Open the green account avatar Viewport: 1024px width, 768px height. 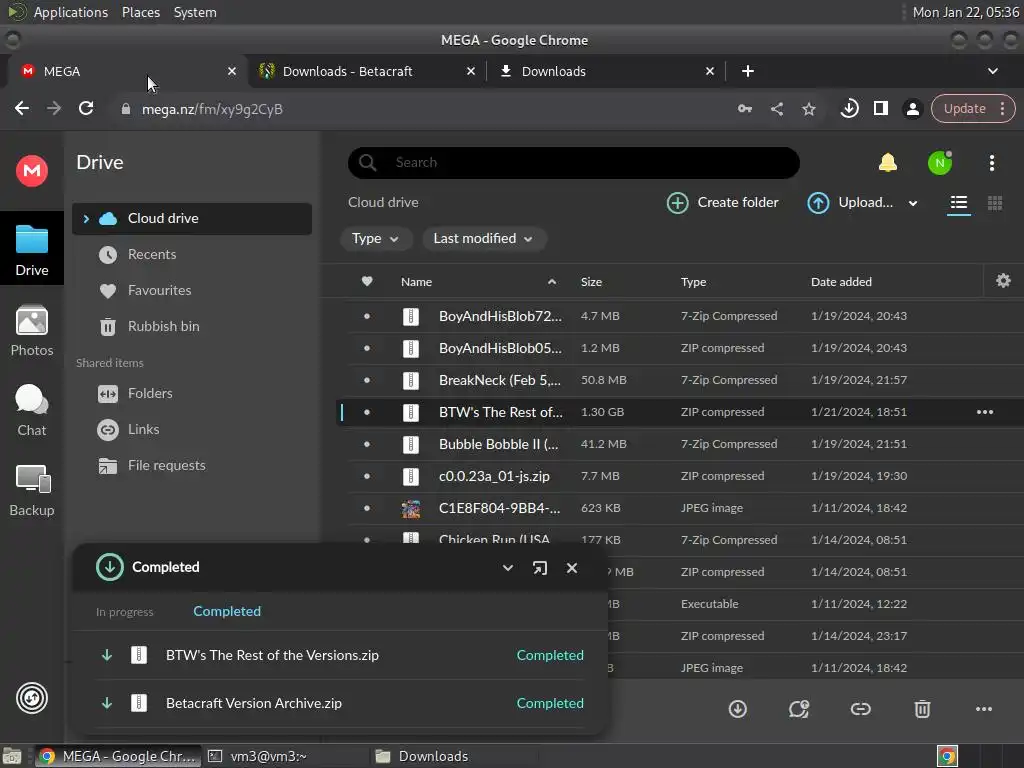940,163
